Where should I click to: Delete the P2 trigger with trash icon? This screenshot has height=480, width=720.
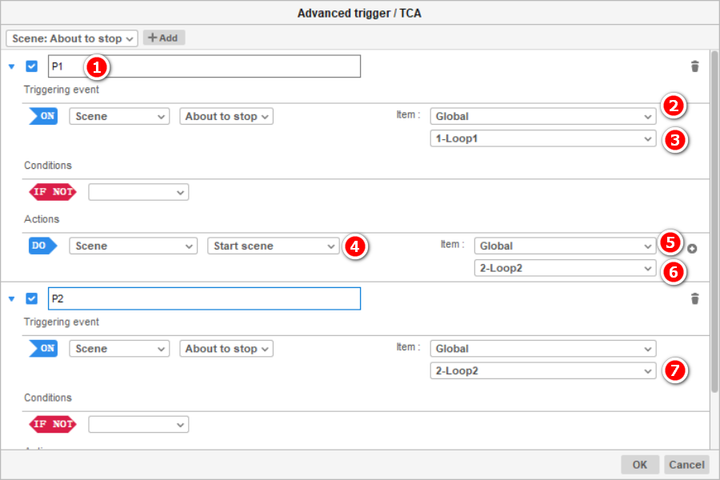tap(695, 298)
